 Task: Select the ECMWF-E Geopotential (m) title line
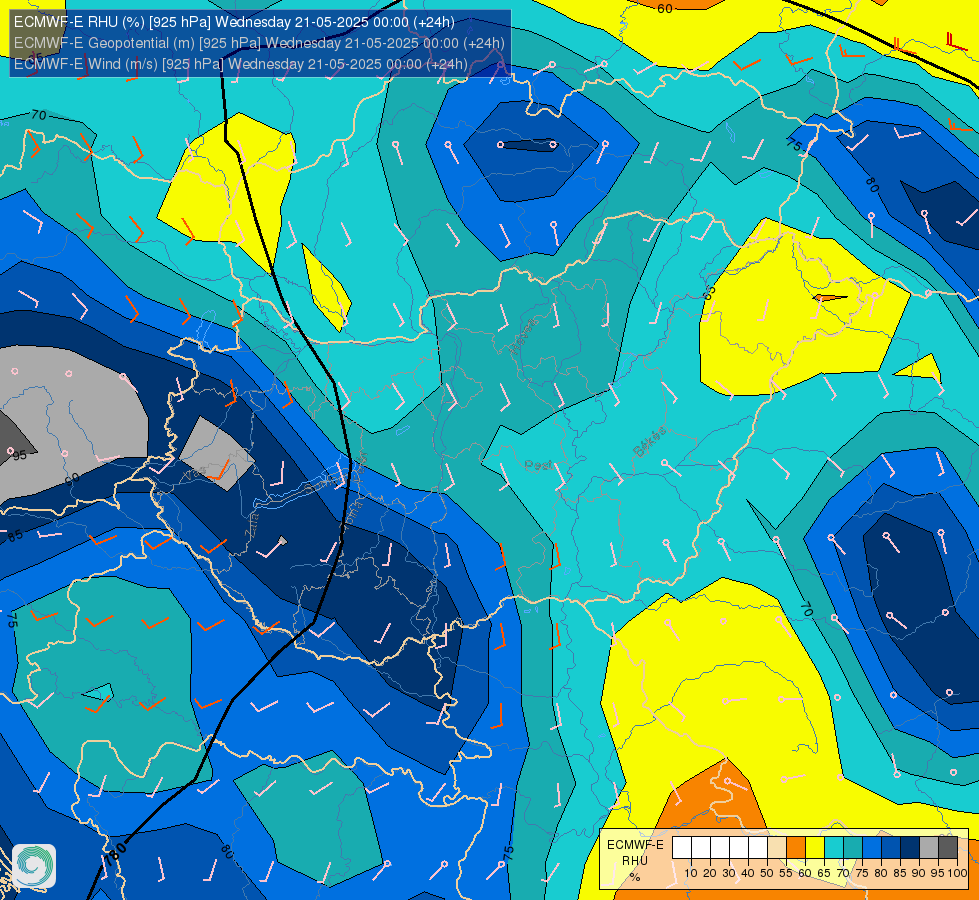click(x=259, y=43)
